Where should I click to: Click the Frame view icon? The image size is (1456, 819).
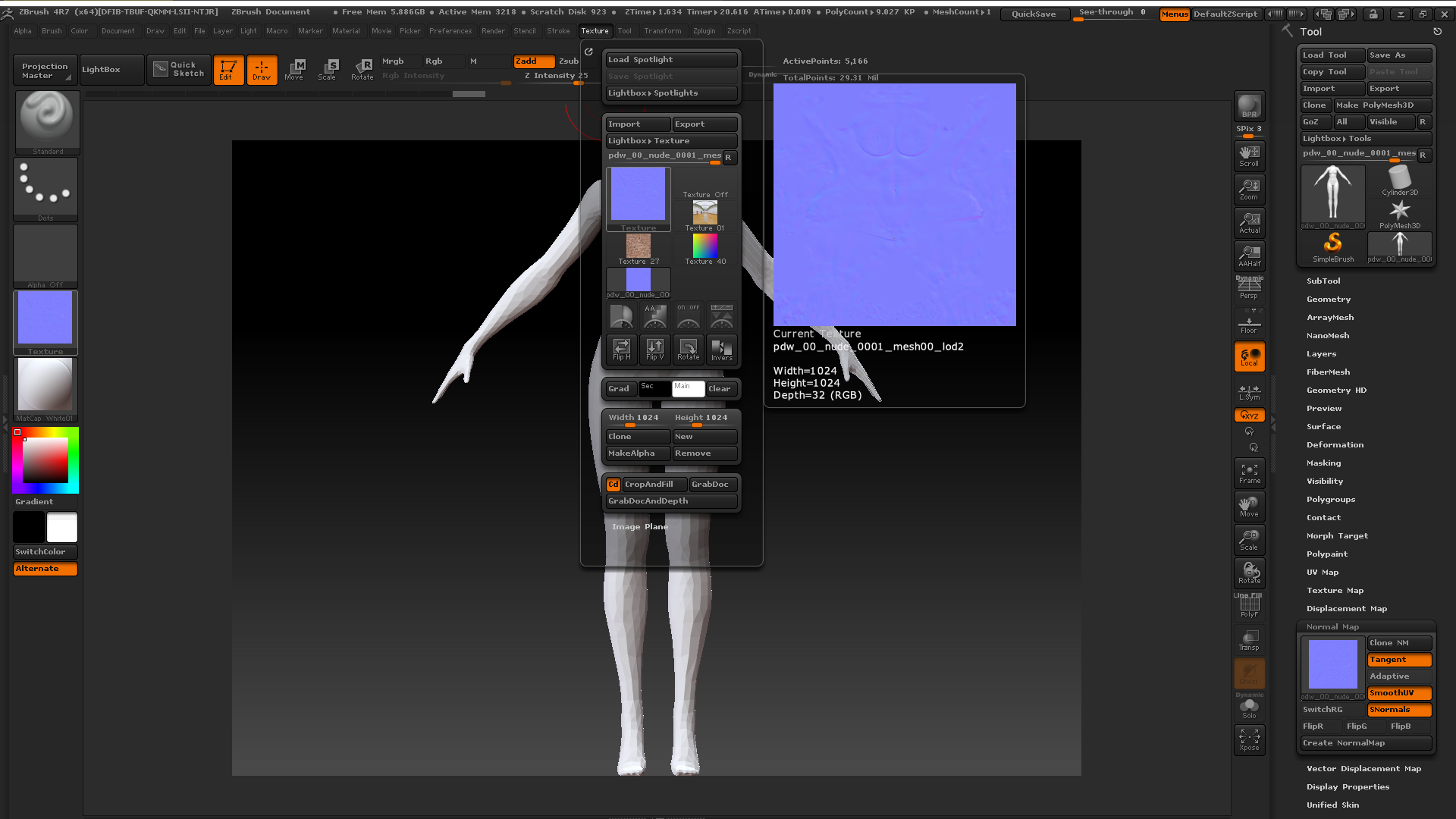click(x=1249, y=473)
